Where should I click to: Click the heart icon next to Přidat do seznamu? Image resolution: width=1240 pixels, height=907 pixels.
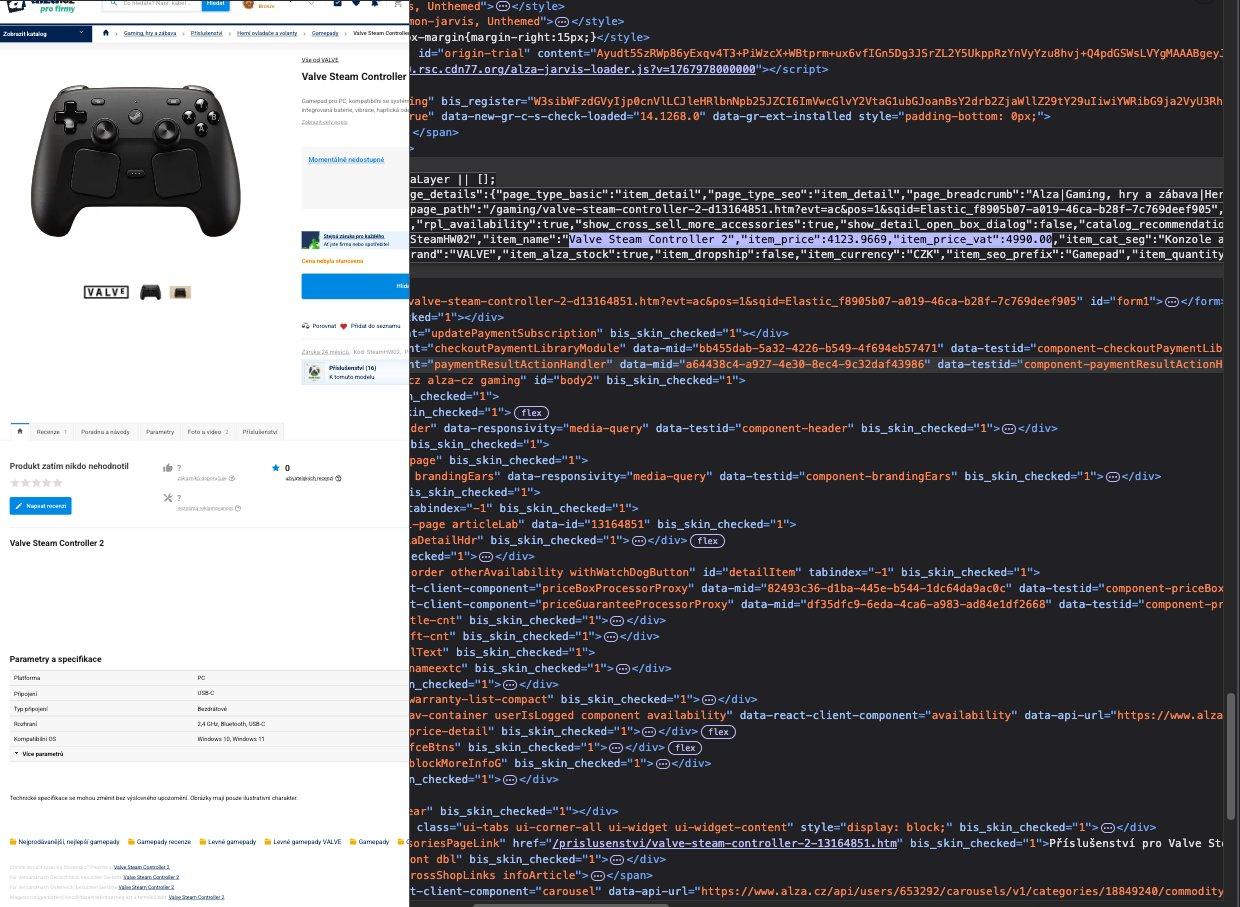click(343, 326)
